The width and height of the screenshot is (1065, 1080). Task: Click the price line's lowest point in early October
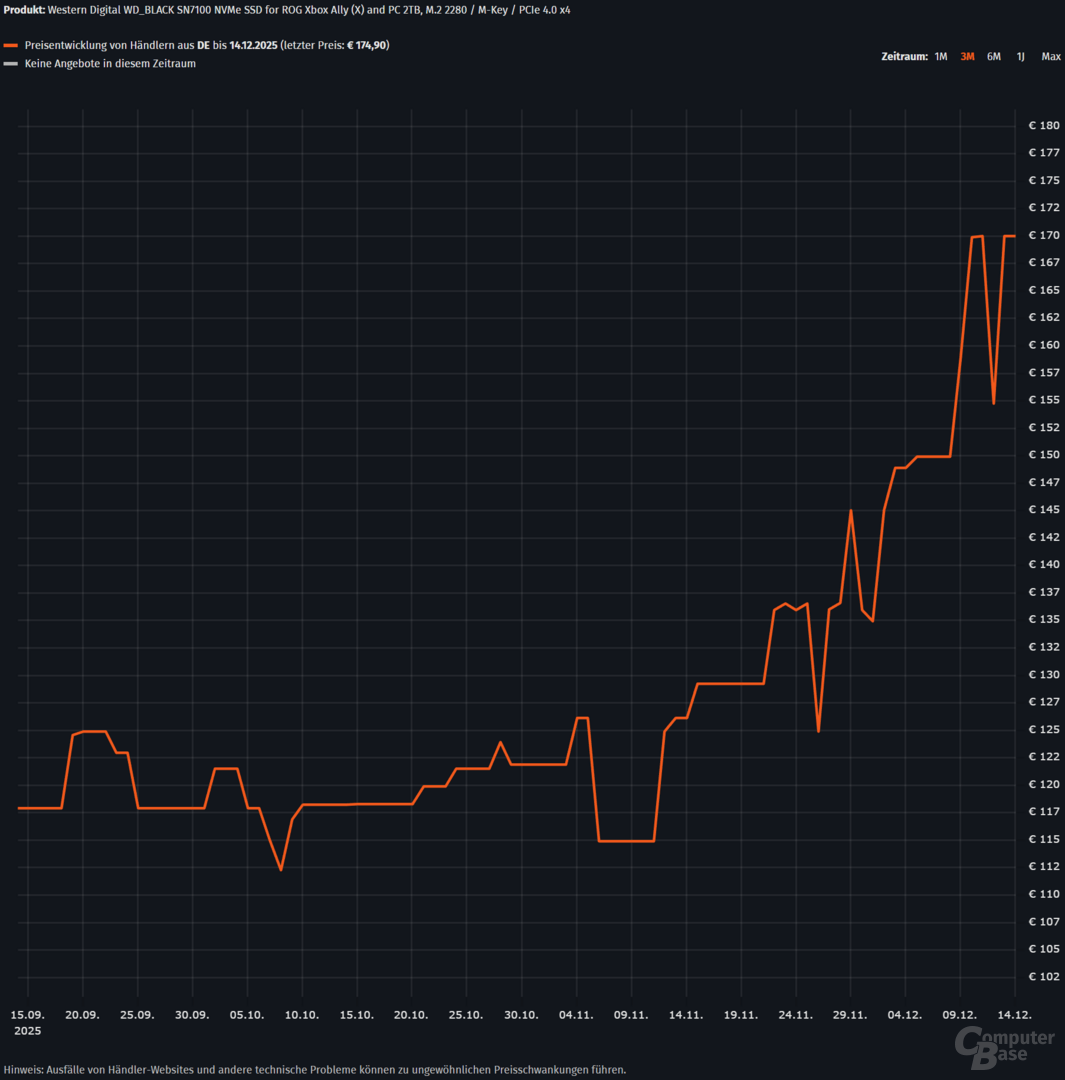281,870
